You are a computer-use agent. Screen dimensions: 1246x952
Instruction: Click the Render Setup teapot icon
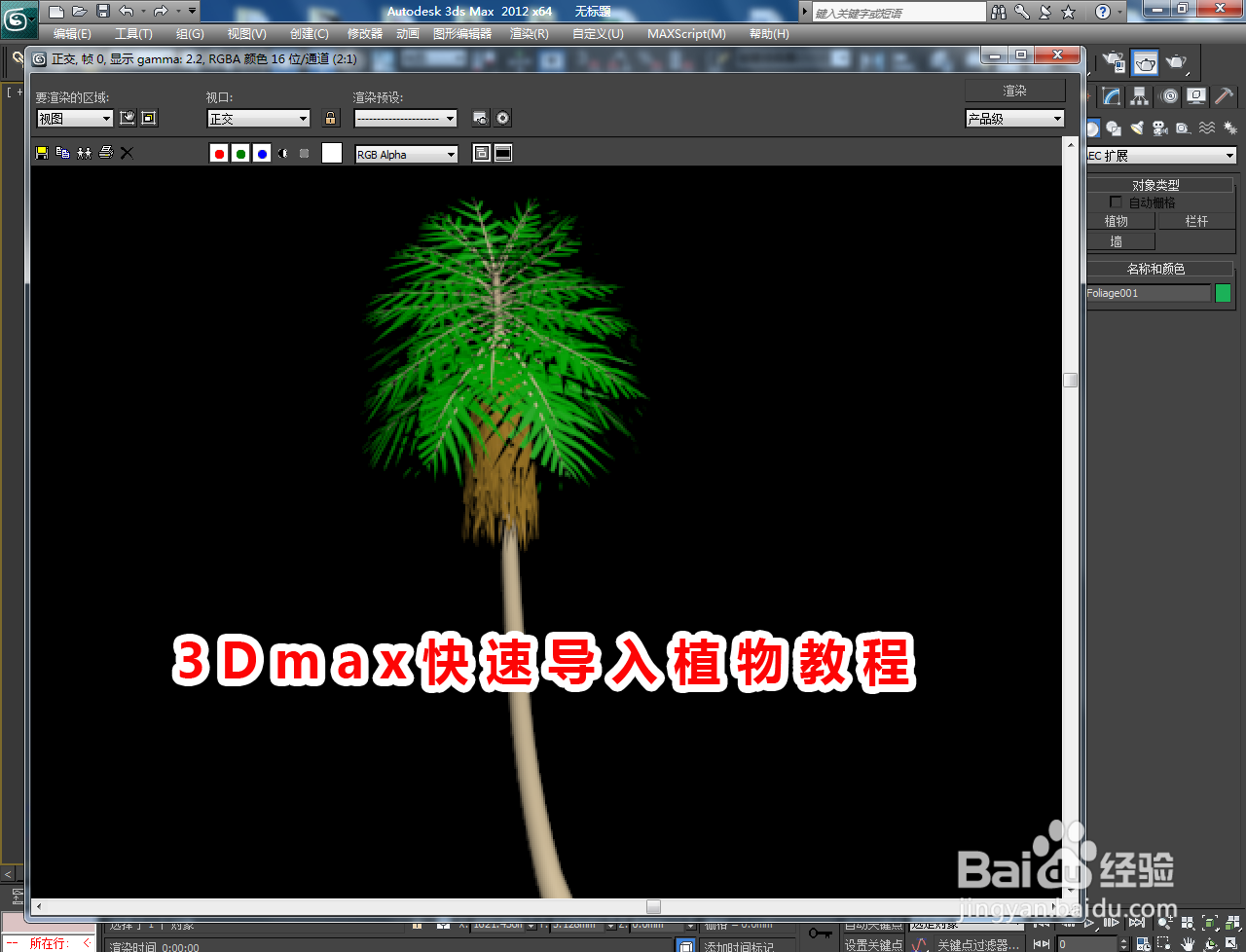coord(1111,62)
